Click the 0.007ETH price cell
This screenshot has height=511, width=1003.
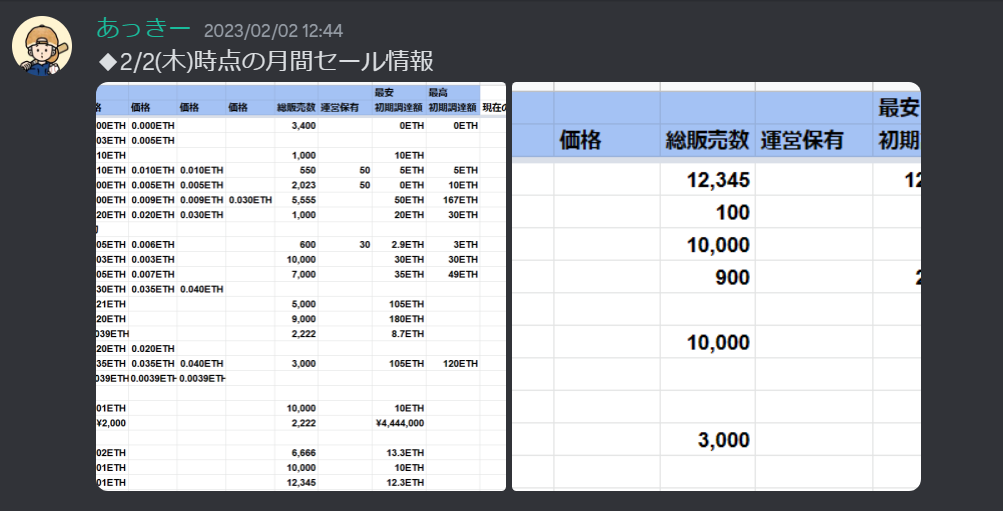click(x=153, y=274)
